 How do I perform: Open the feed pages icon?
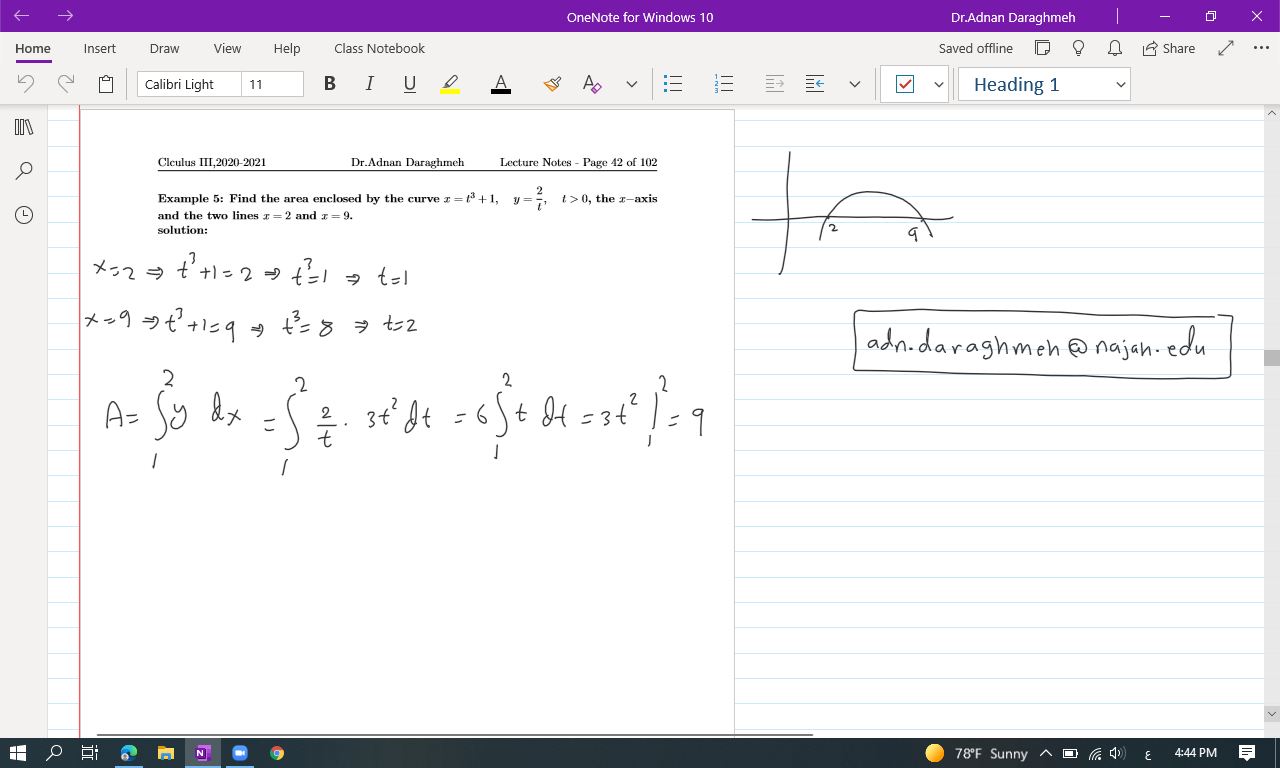click(x=1042, y=48)
